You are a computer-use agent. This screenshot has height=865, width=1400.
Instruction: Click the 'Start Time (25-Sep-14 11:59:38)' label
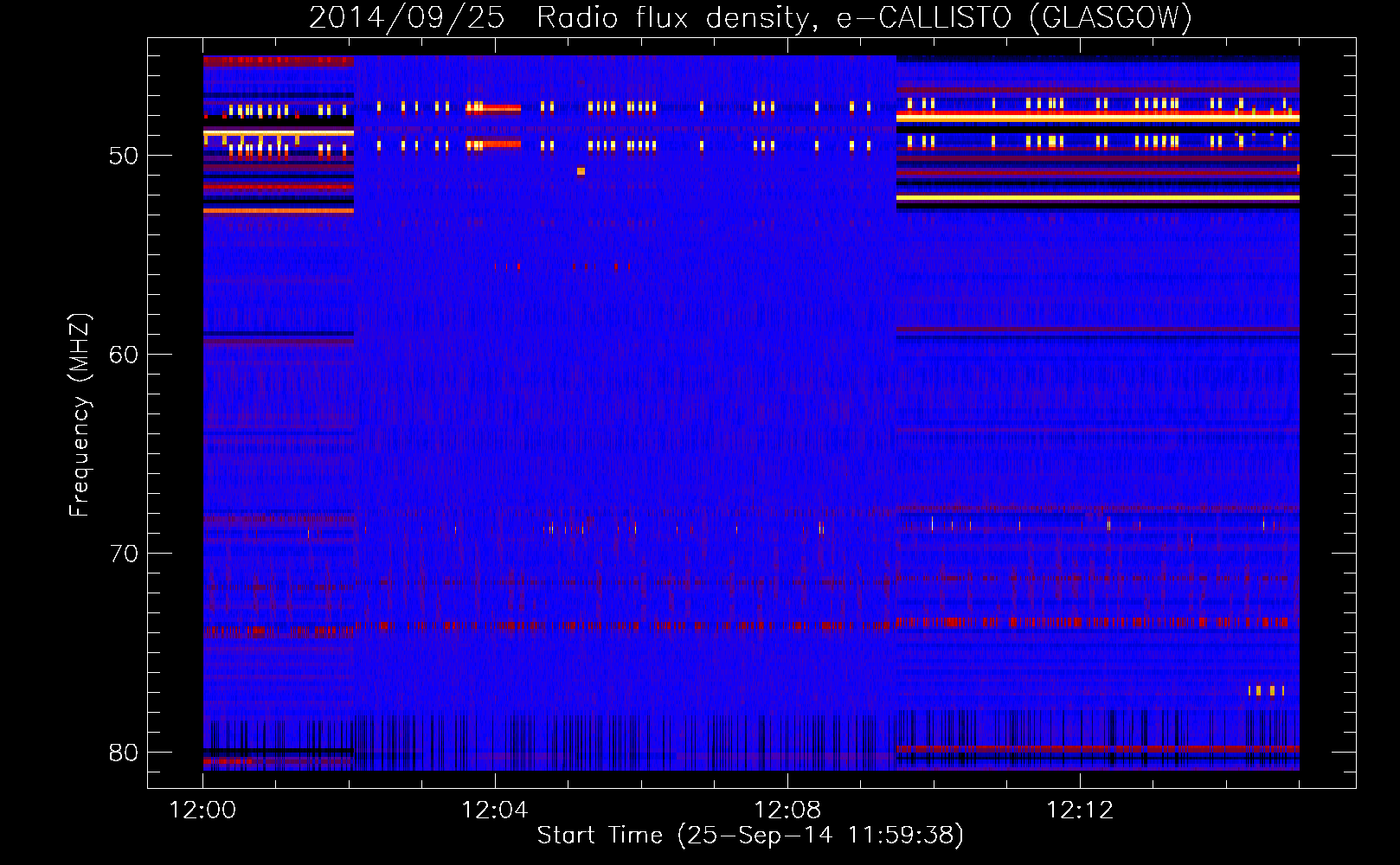coord(750,836)
